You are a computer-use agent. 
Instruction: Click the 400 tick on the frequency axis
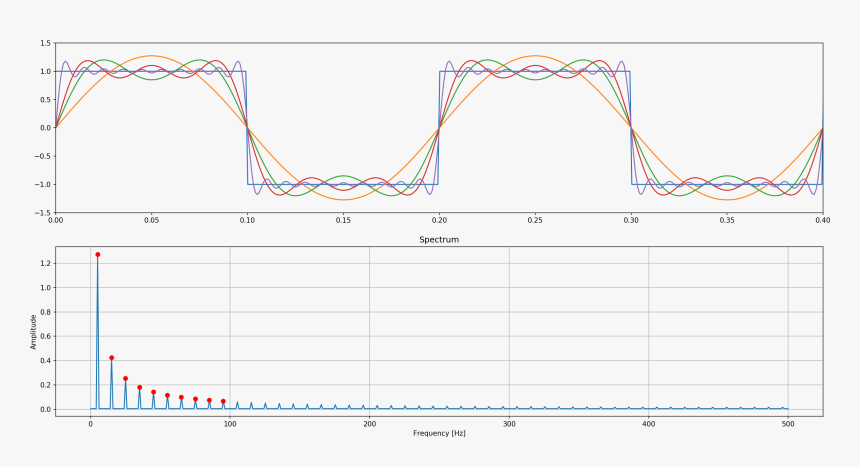pos(649,424)
